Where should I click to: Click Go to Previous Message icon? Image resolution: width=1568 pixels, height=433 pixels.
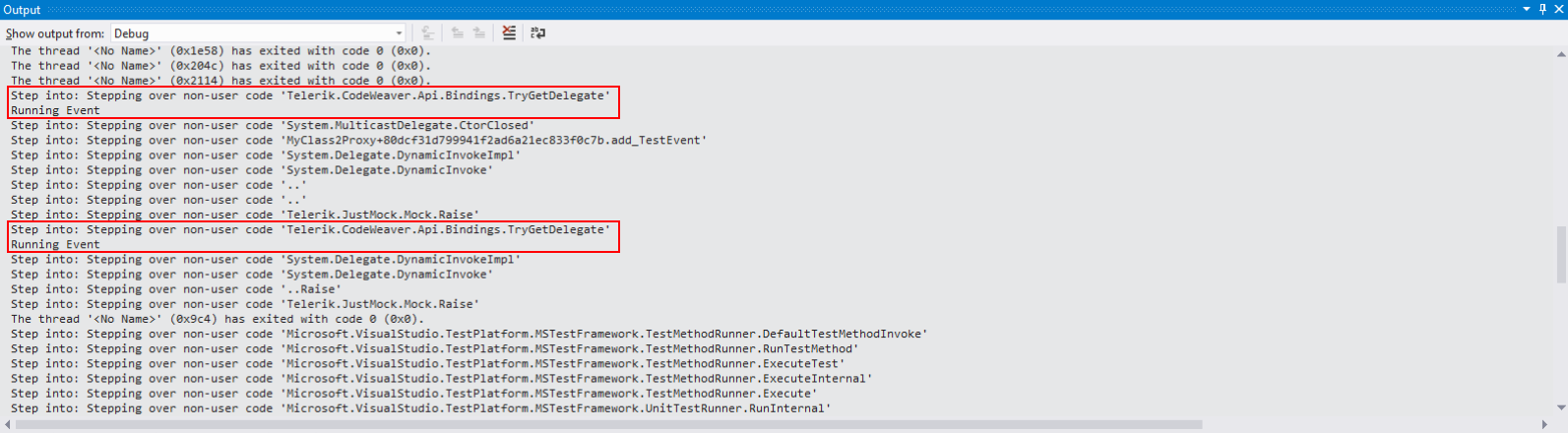[458, 32]
